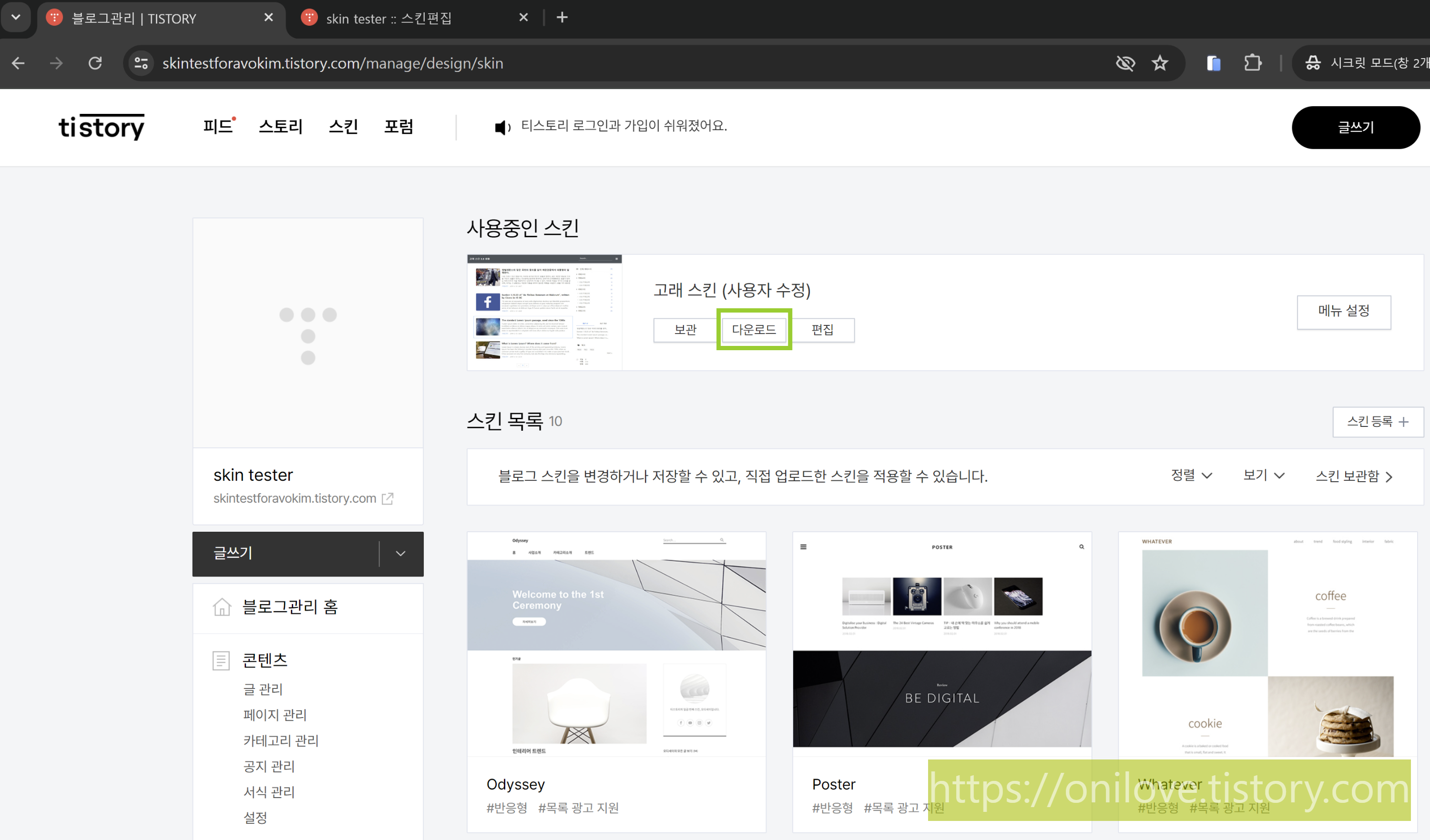This screenshot has width=1430, height=840.
Task: Expand the sidebar 글쓰기 dropdown chevron
Action: click(400, 554)
